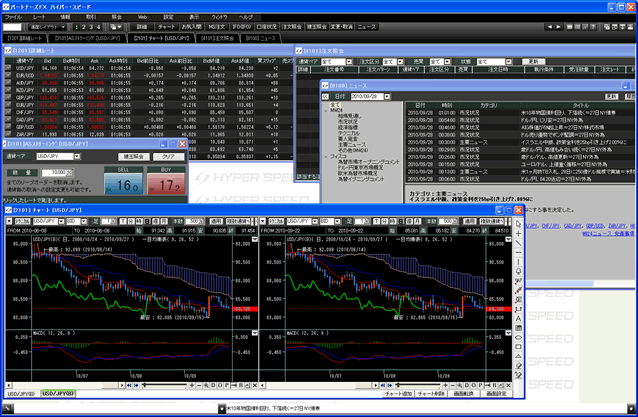Open the 画面レイアウト layout dropdown
This screenshot has width=638, height=417.
tap(47, 27)
